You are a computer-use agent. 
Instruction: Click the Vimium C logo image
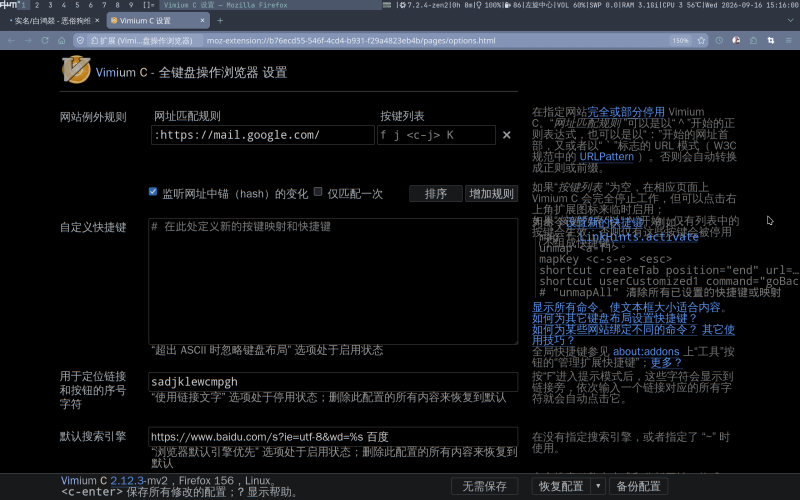point(76,69)
